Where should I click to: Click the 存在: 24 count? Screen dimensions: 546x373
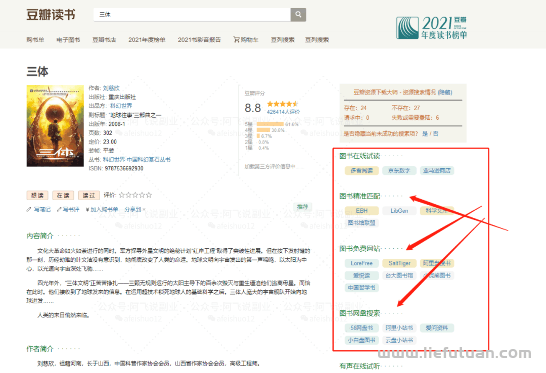point(355,108)
